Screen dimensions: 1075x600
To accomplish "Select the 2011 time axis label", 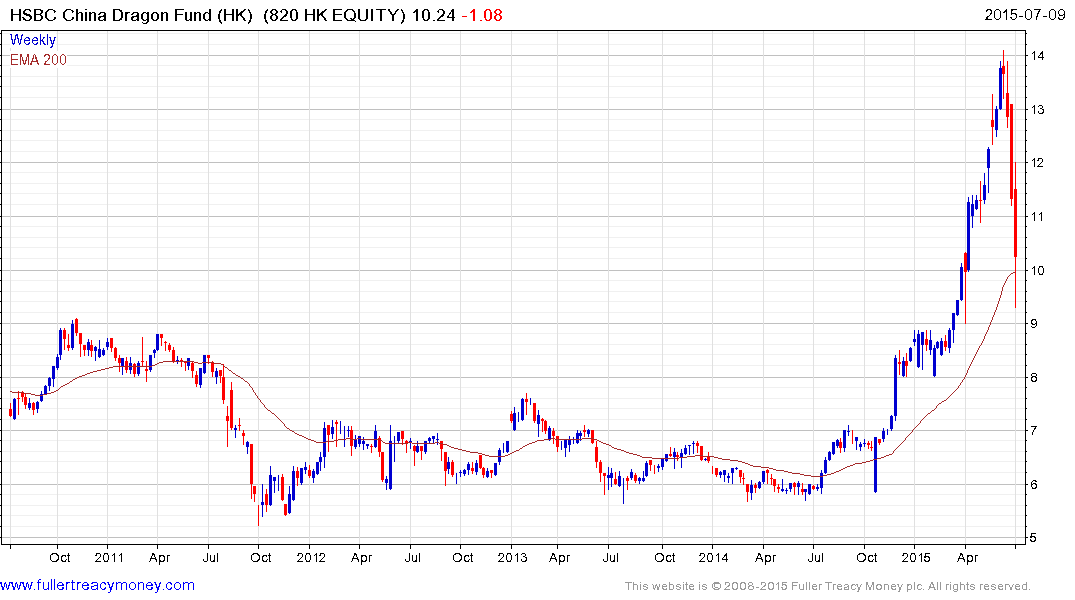I will pos(109,557).
